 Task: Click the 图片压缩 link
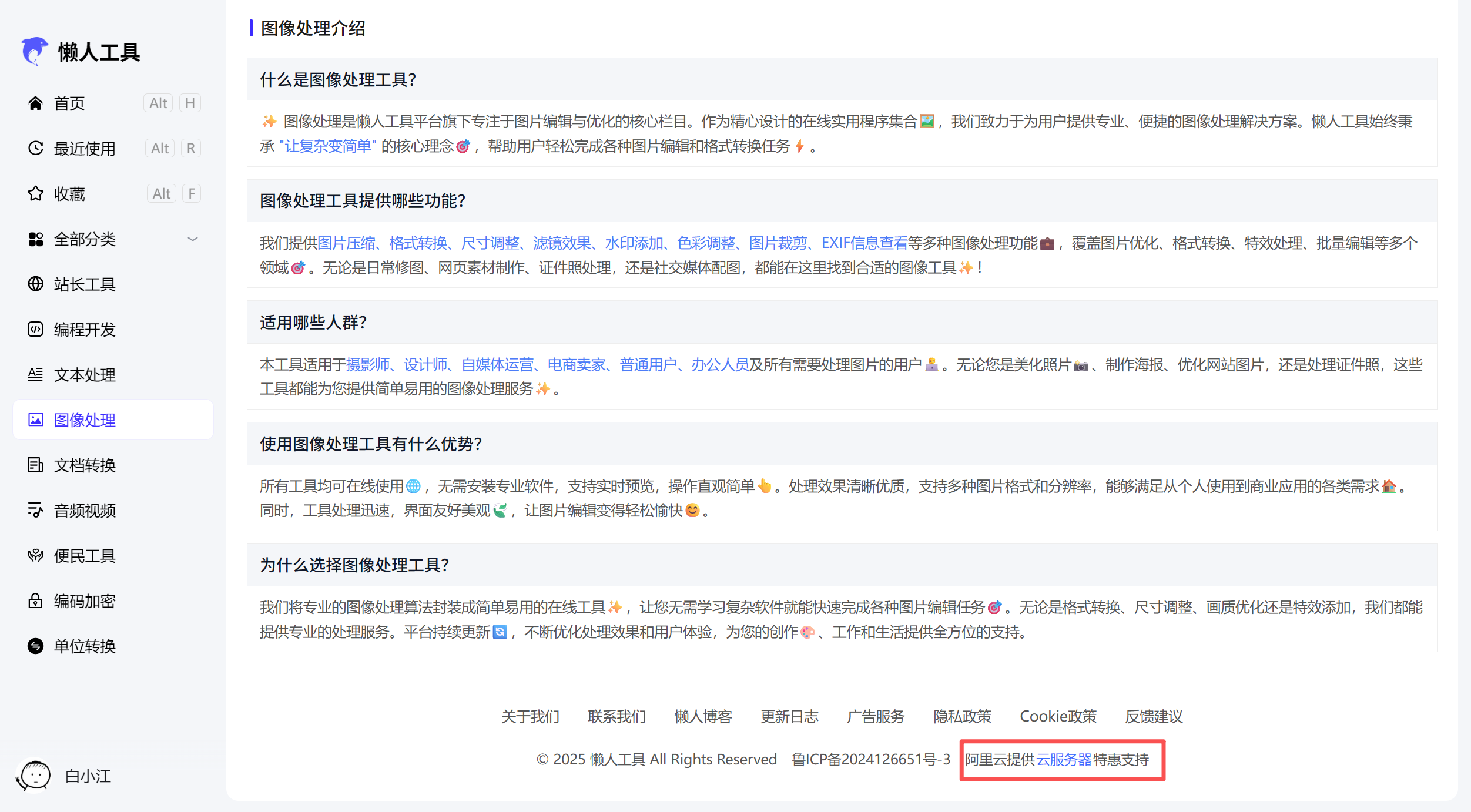pyautogui.click(x=349, y=243)
